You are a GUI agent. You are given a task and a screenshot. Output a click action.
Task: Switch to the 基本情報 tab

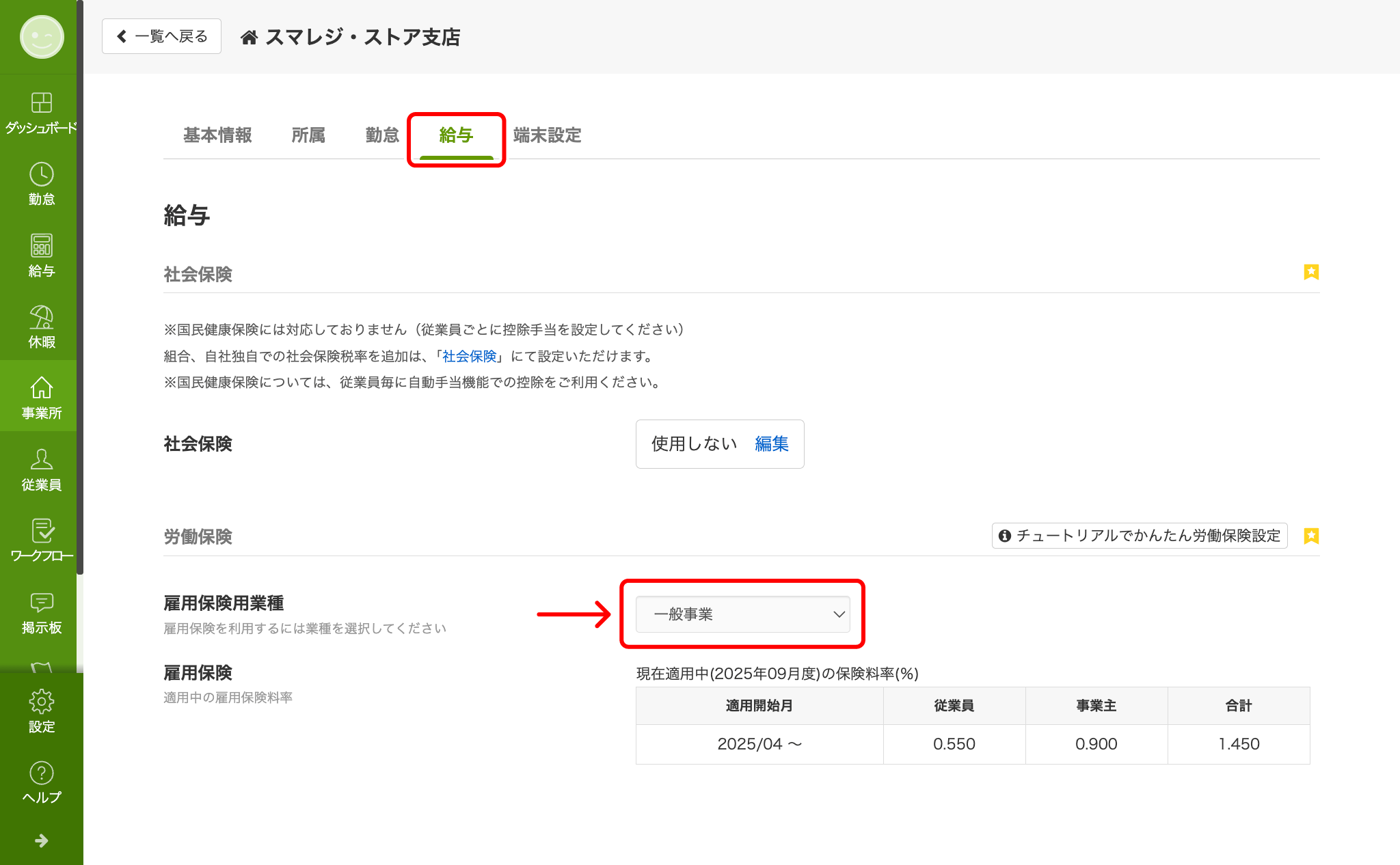point(217,135)
